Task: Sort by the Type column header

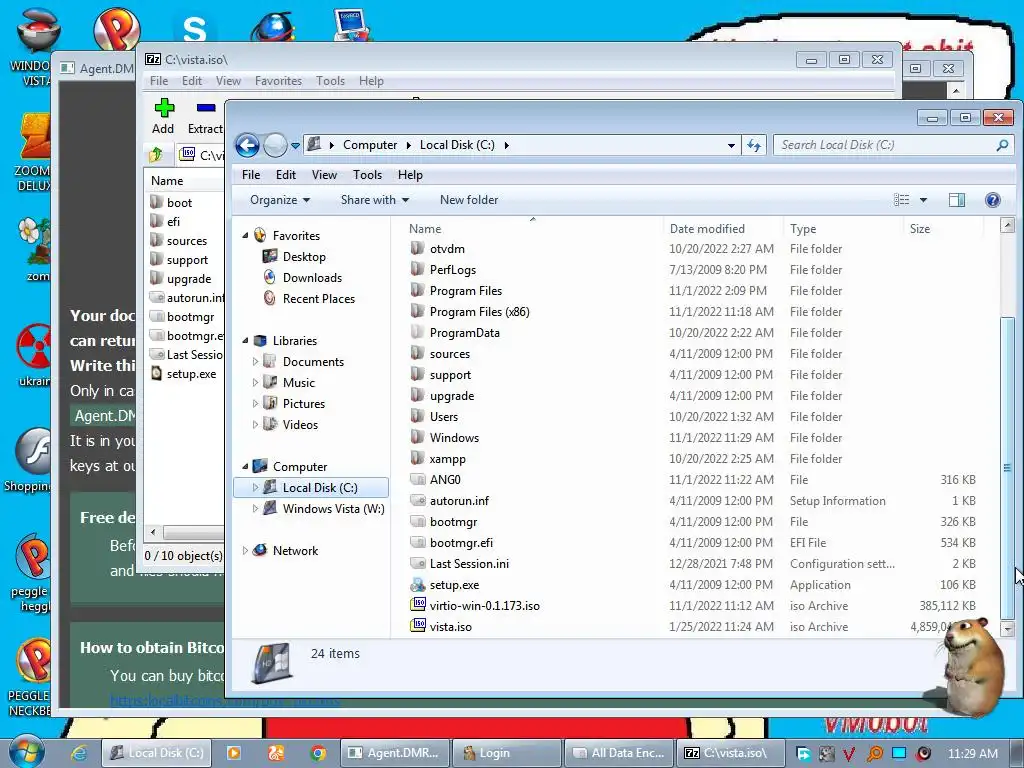Action: pyautogui.click(x=842, y=229)
